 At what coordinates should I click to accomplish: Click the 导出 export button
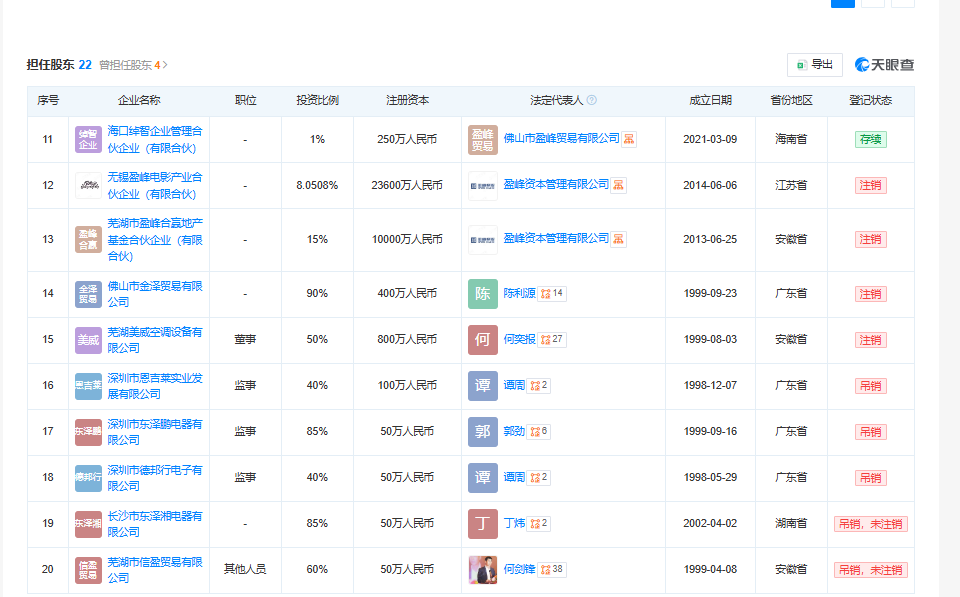815,65
